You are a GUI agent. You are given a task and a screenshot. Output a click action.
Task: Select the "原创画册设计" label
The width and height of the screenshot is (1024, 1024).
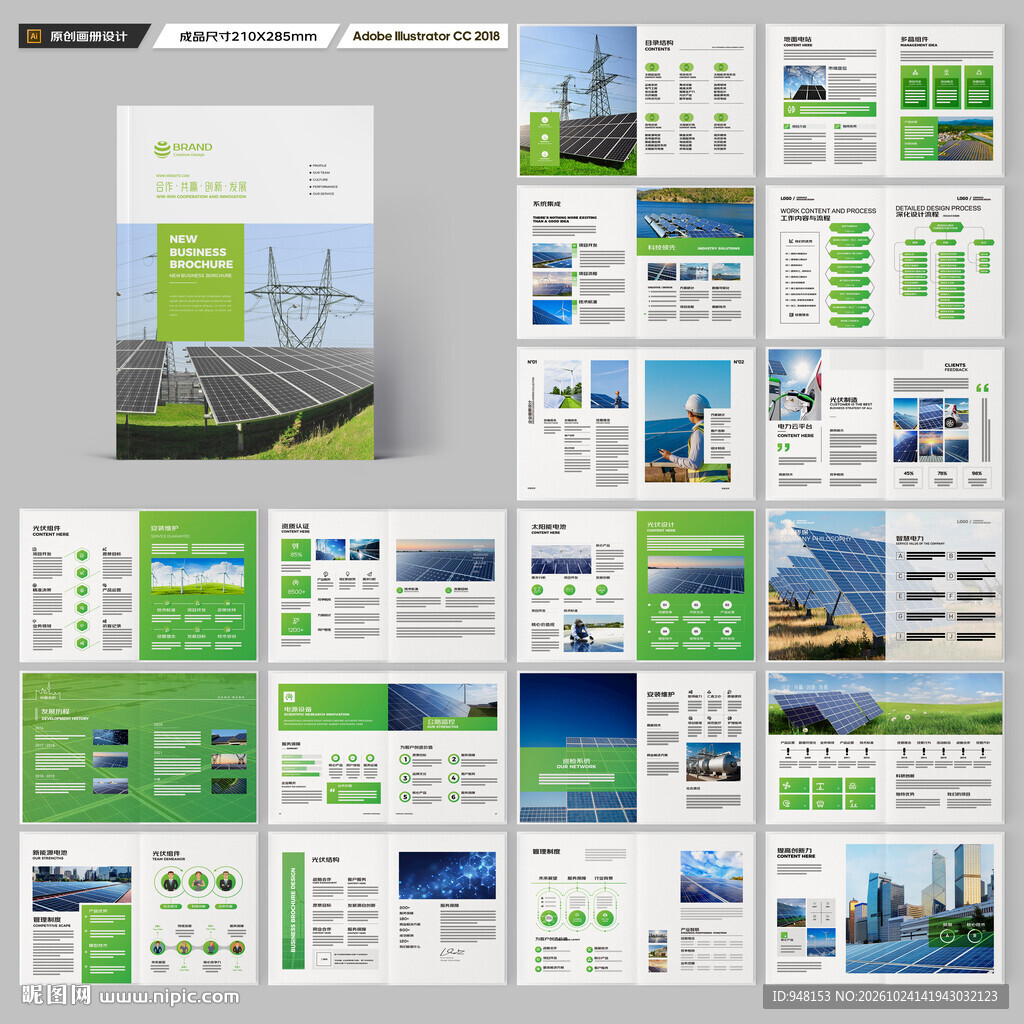coord(88,37)
